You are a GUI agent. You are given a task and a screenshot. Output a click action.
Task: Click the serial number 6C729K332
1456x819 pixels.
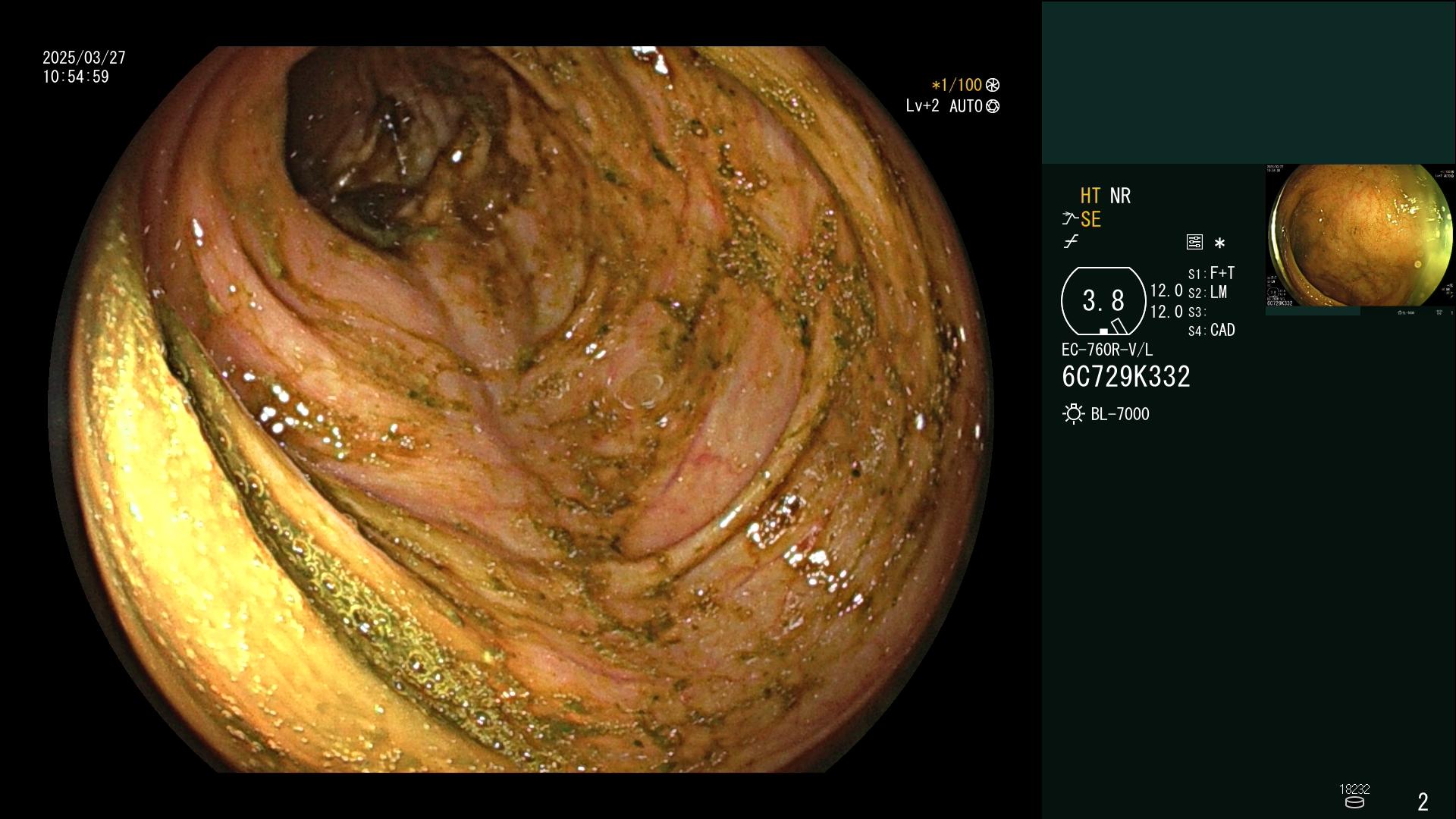(x=1126, y=377)
